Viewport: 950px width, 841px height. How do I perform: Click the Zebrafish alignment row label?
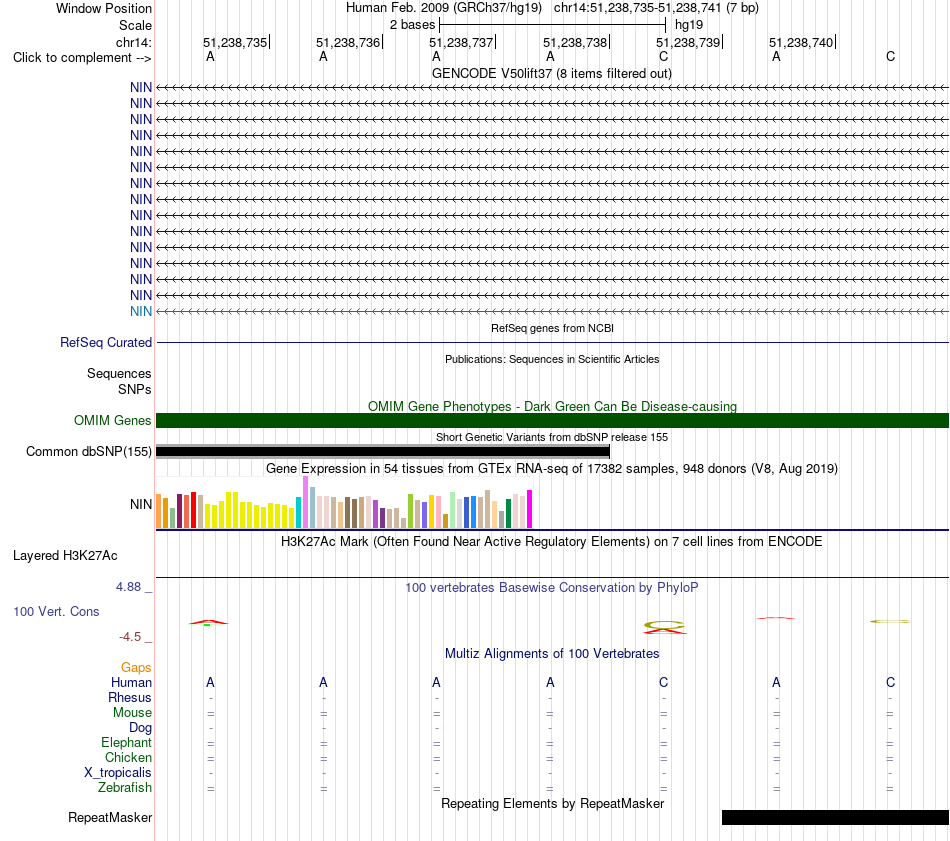[x=125, y=788]
